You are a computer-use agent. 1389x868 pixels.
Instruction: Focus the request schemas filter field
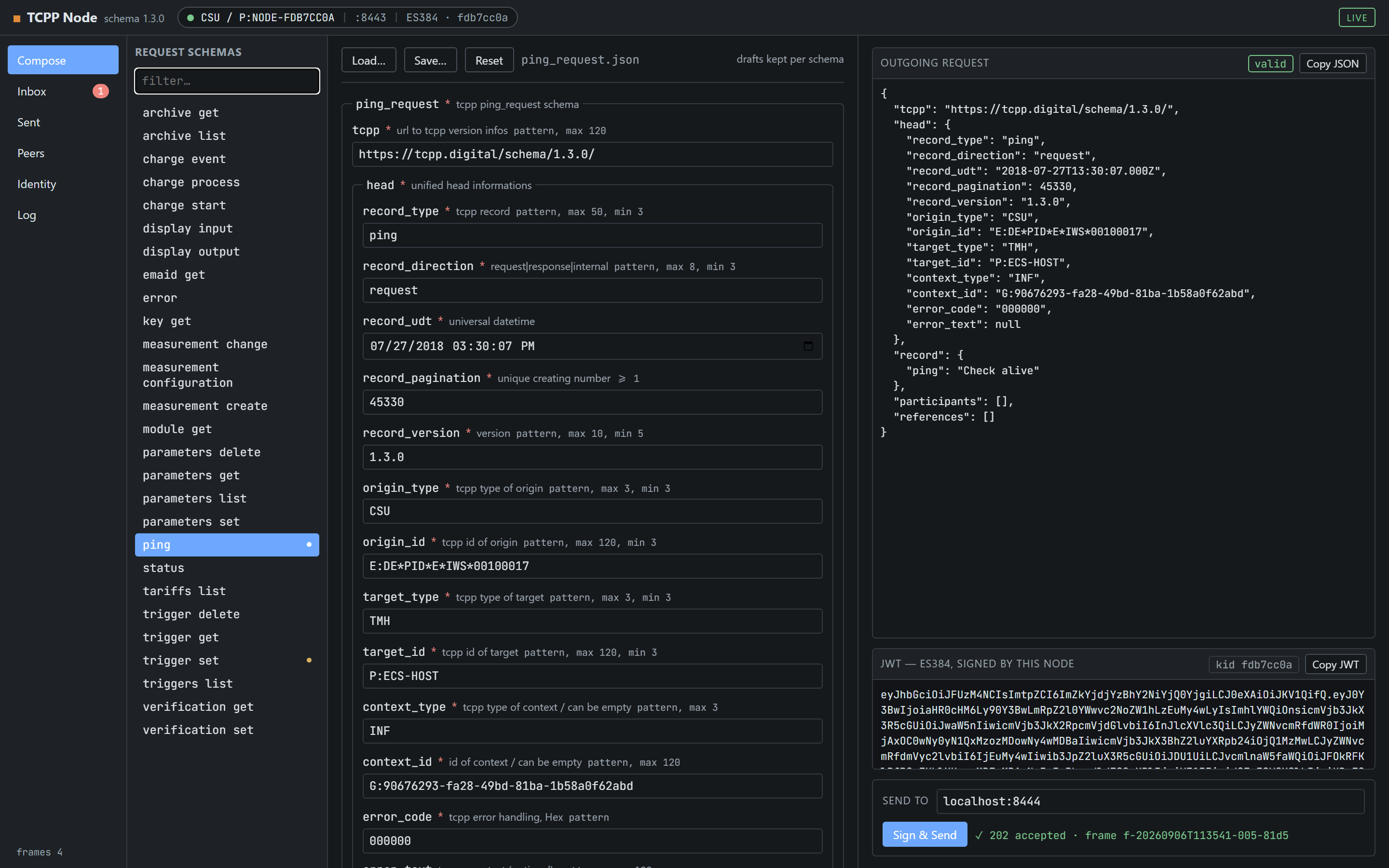click(227, 81)
